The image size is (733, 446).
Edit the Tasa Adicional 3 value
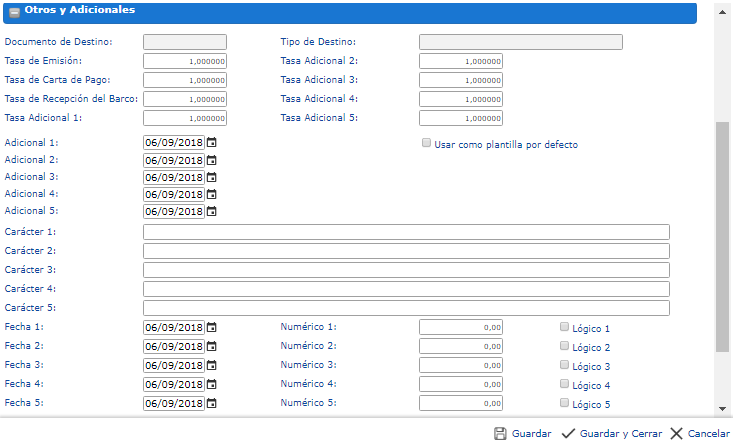click(x=461, y=80)
